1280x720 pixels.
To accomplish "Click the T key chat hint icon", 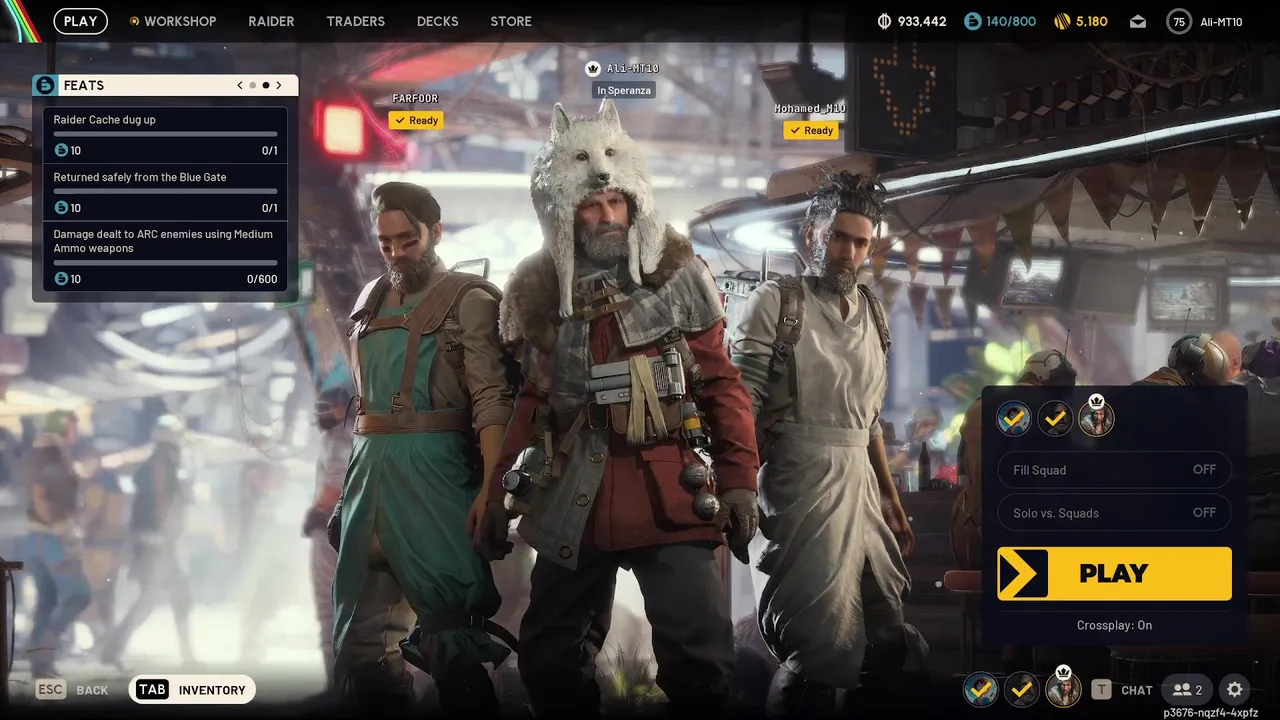I will click(1101, 689).
